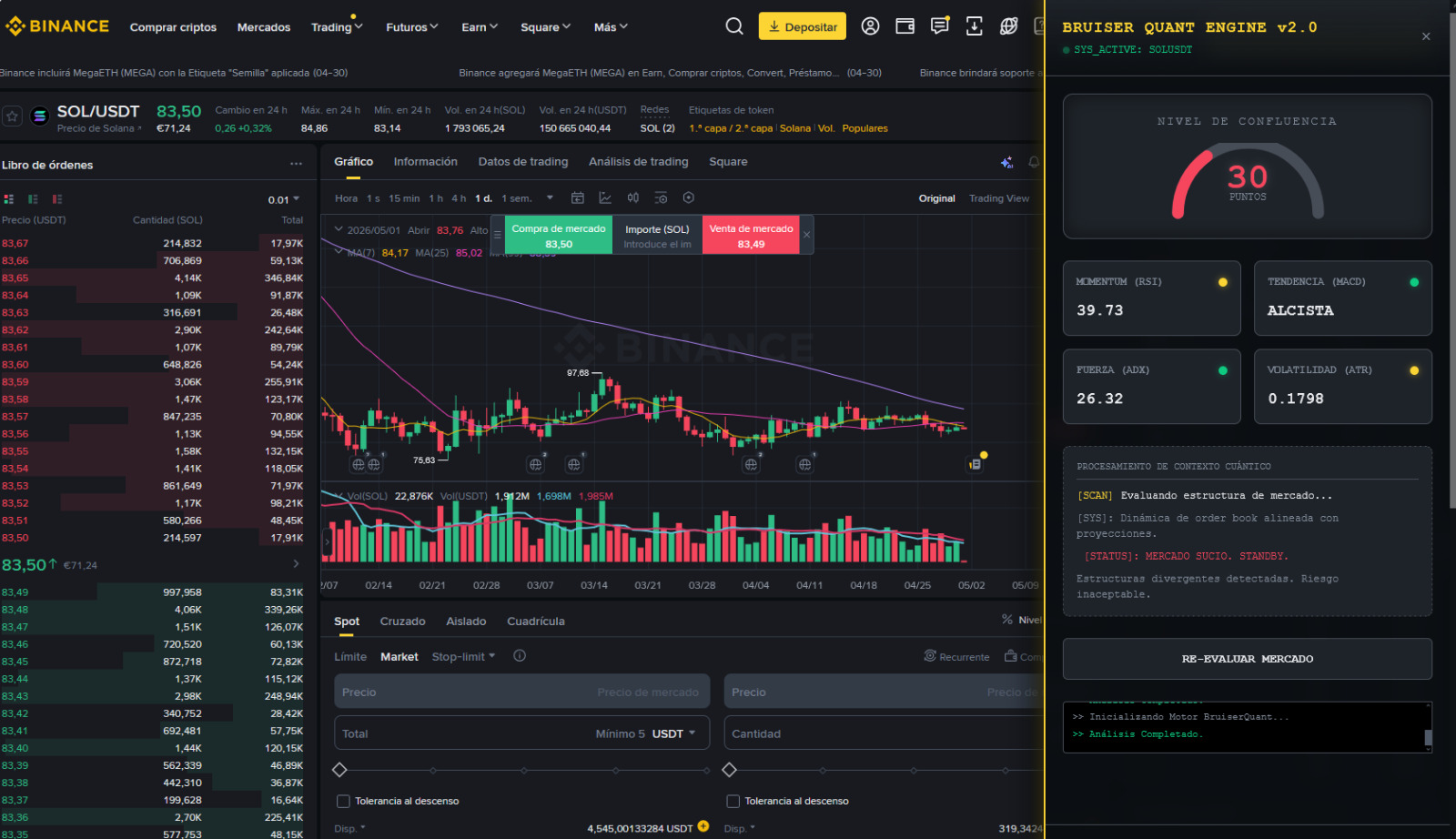The height and width of the screenshot is (839, 1456).
Task: Click the chart news marker icon
Action: point(975,464)
